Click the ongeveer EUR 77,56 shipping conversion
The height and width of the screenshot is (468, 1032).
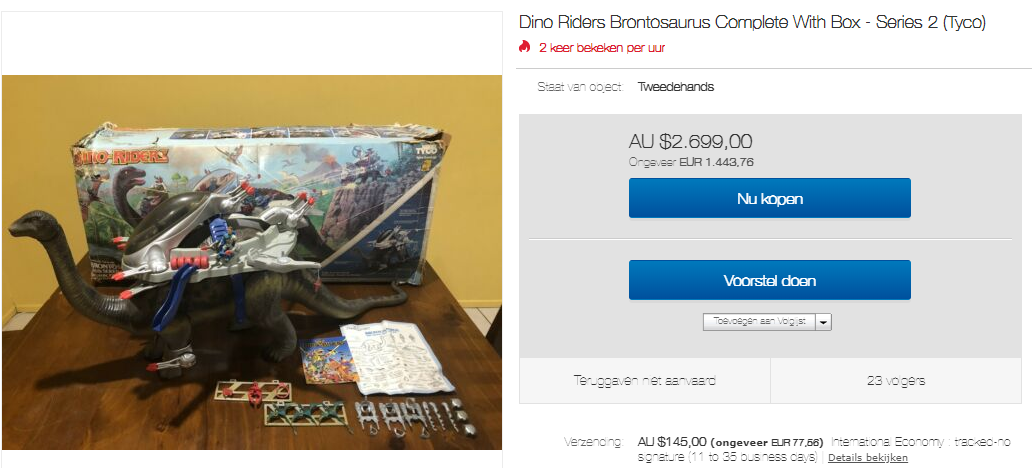point(767,442)
